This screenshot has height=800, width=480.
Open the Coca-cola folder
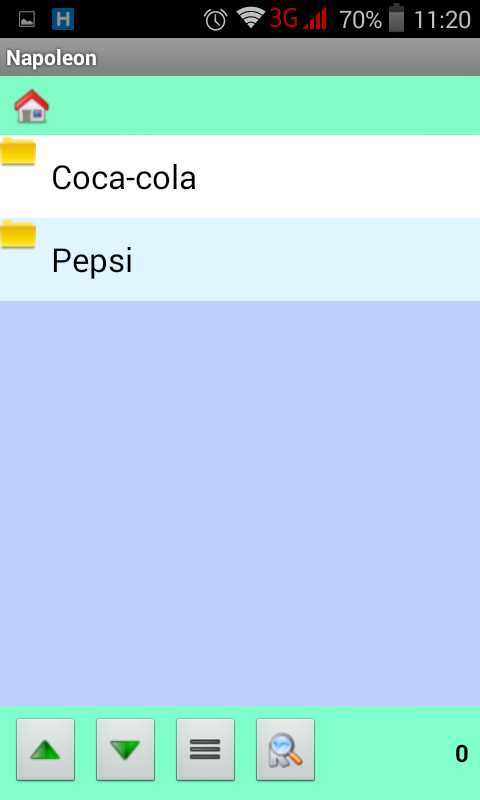(x=240, y=177)
